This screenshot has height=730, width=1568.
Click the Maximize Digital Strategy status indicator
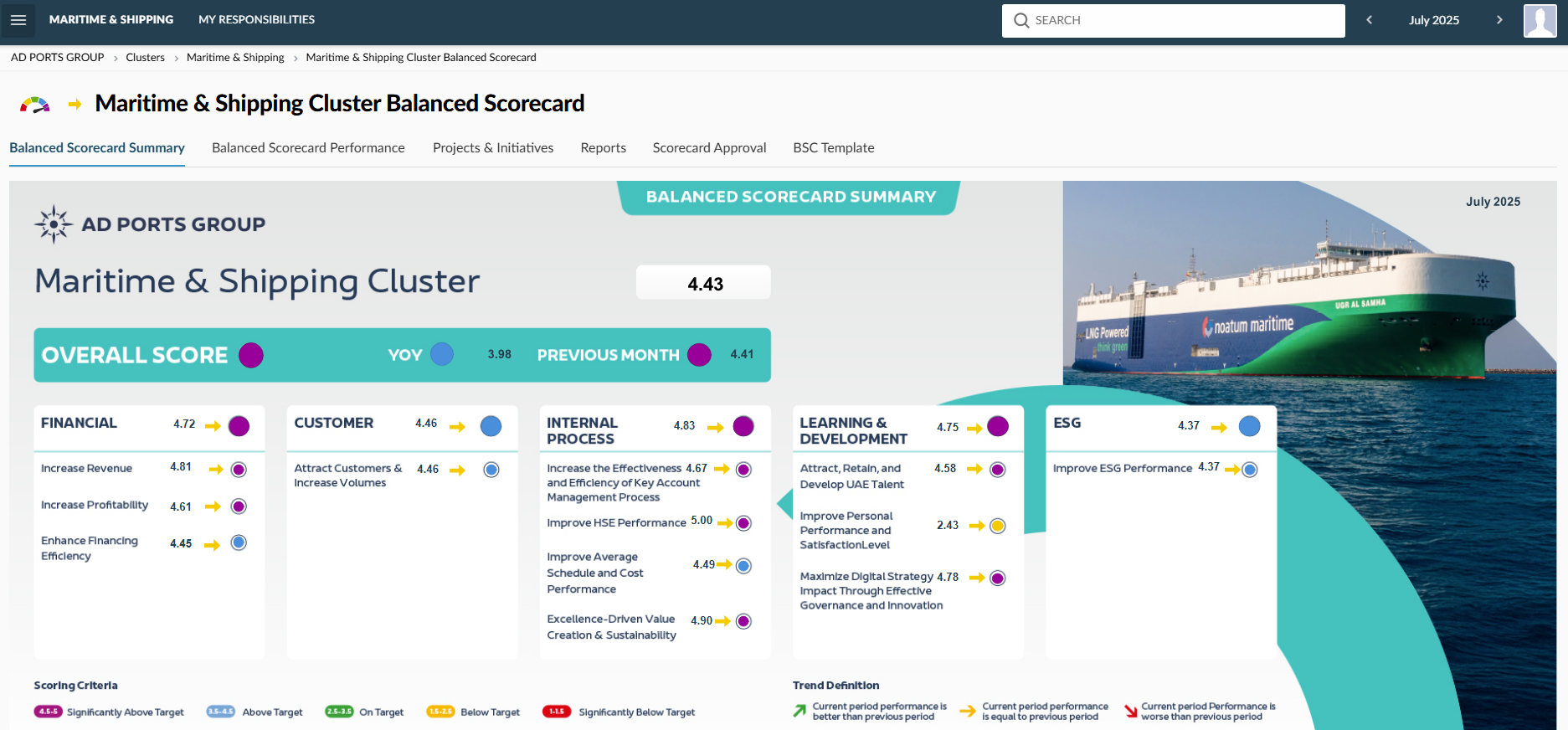pyautogui.click(x=997, y=578)
